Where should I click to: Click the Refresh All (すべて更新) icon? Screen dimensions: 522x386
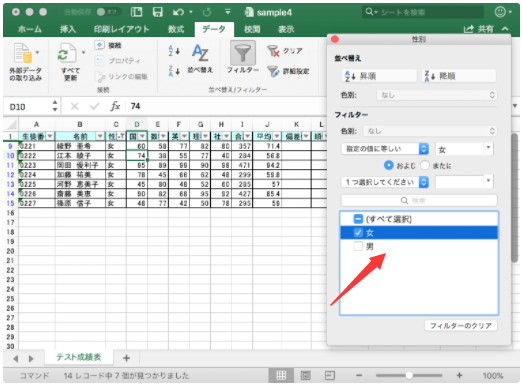[67, 53]
